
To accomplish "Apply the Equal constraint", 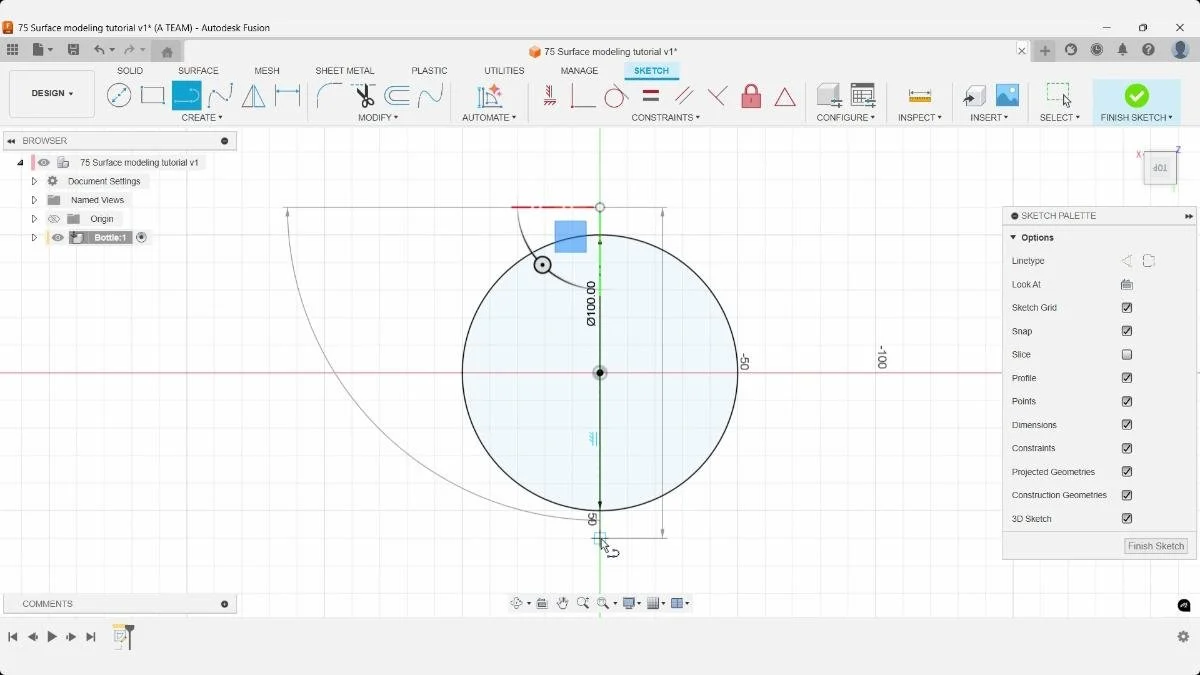I will point(650,96).
